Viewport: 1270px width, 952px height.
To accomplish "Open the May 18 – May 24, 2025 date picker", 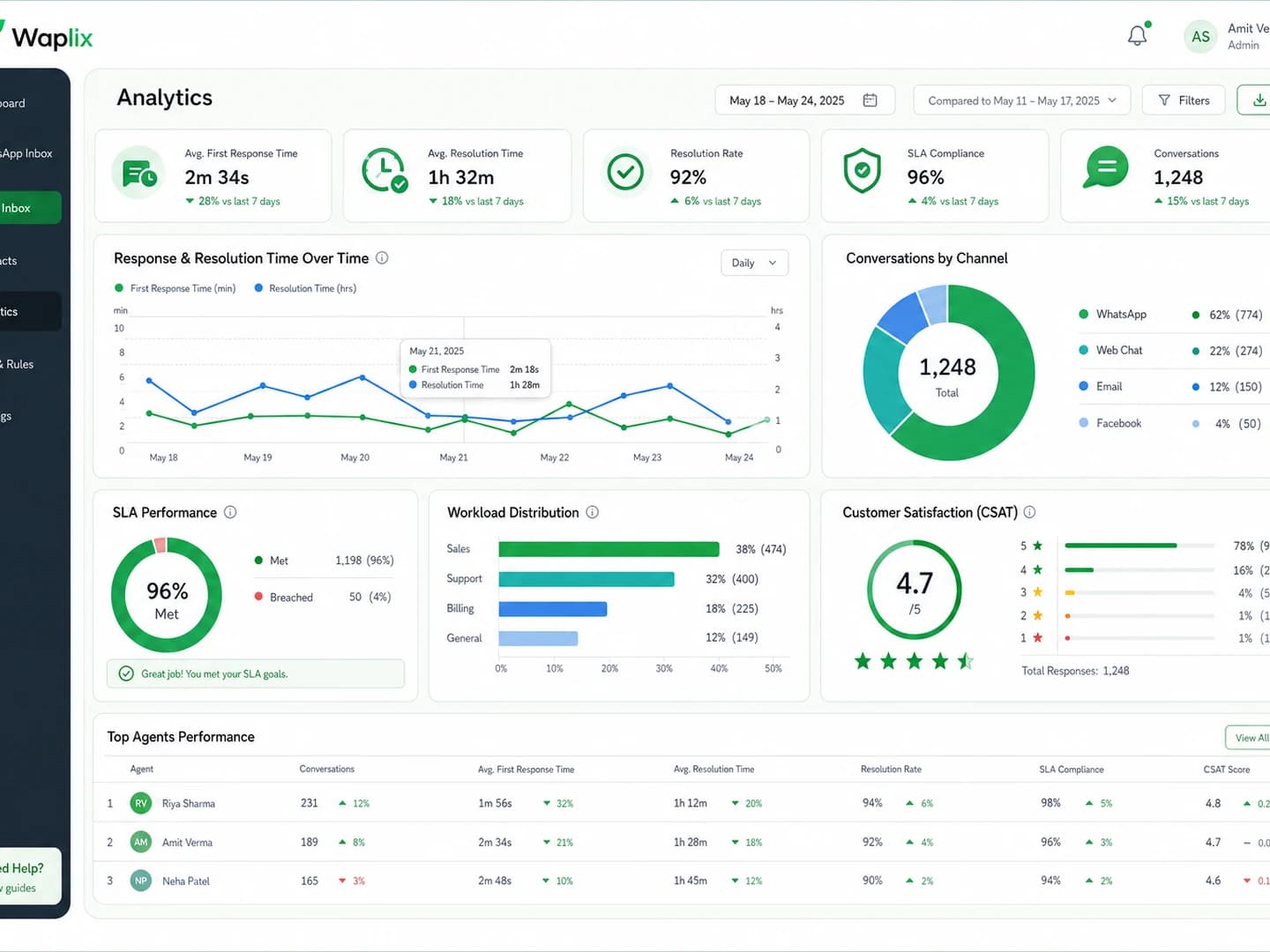I will tap(804, 100).
